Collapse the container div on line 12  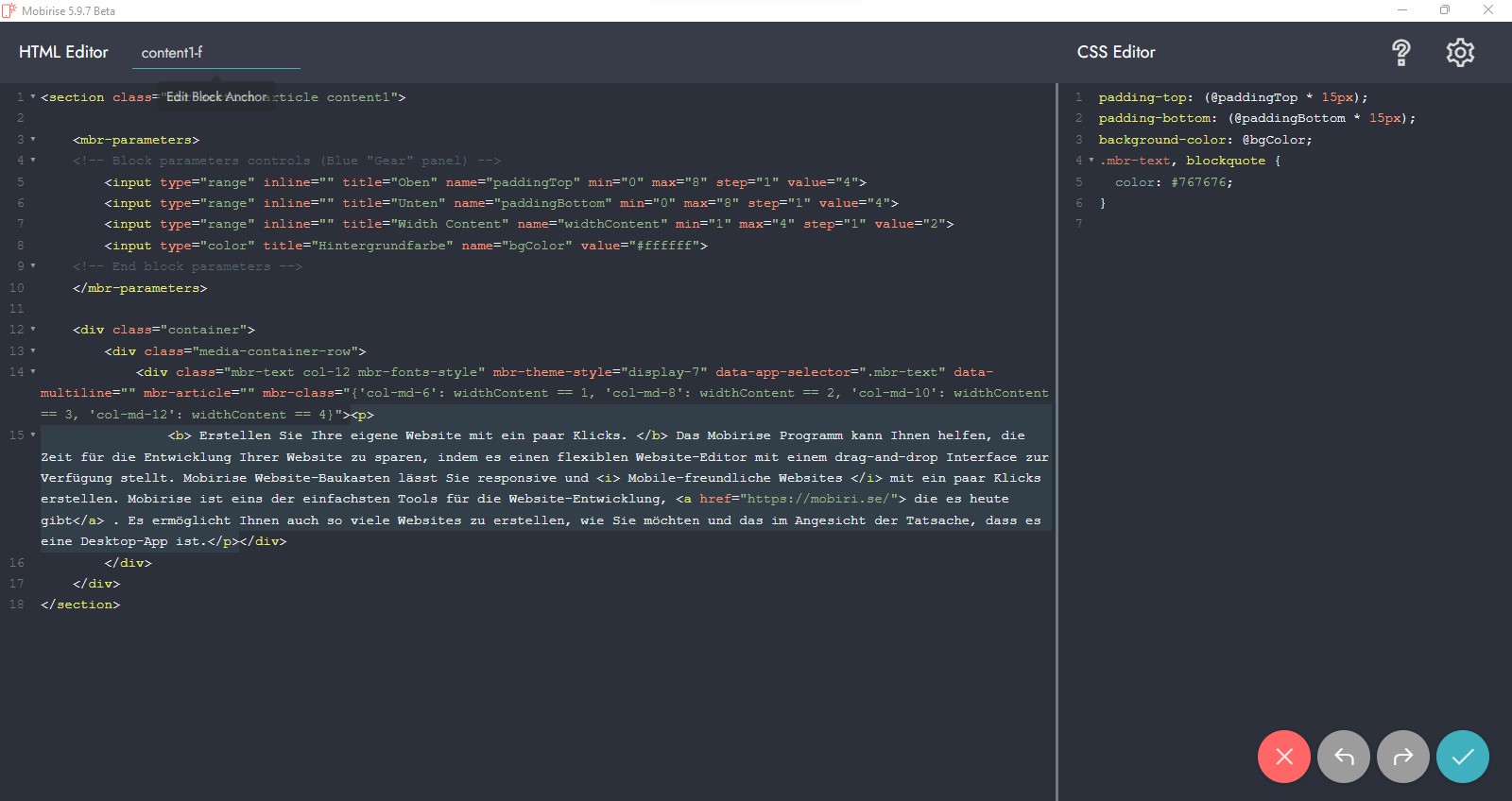click(33, 330)
